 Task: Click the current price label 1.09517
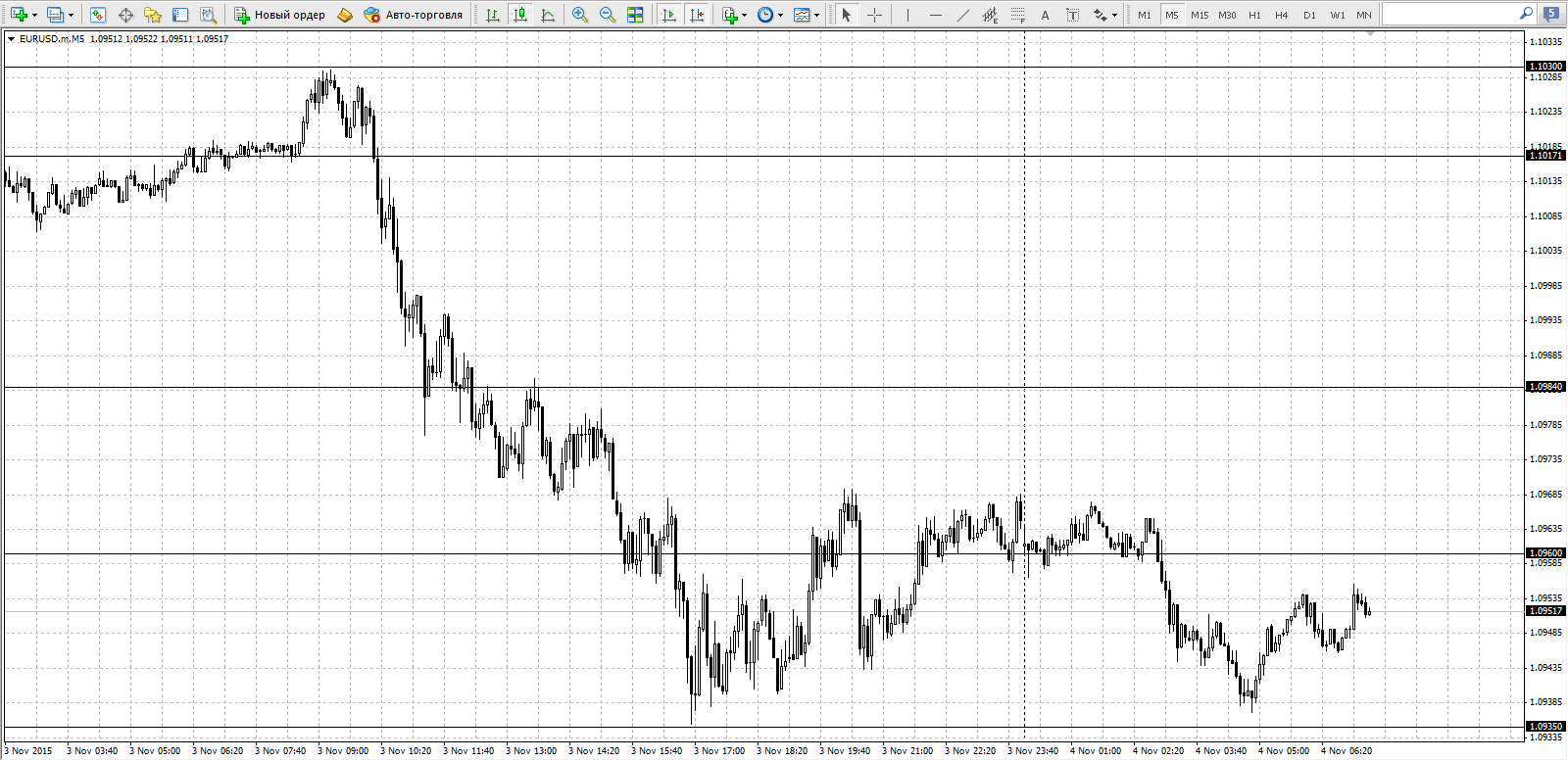click(x=1546, y=611)
